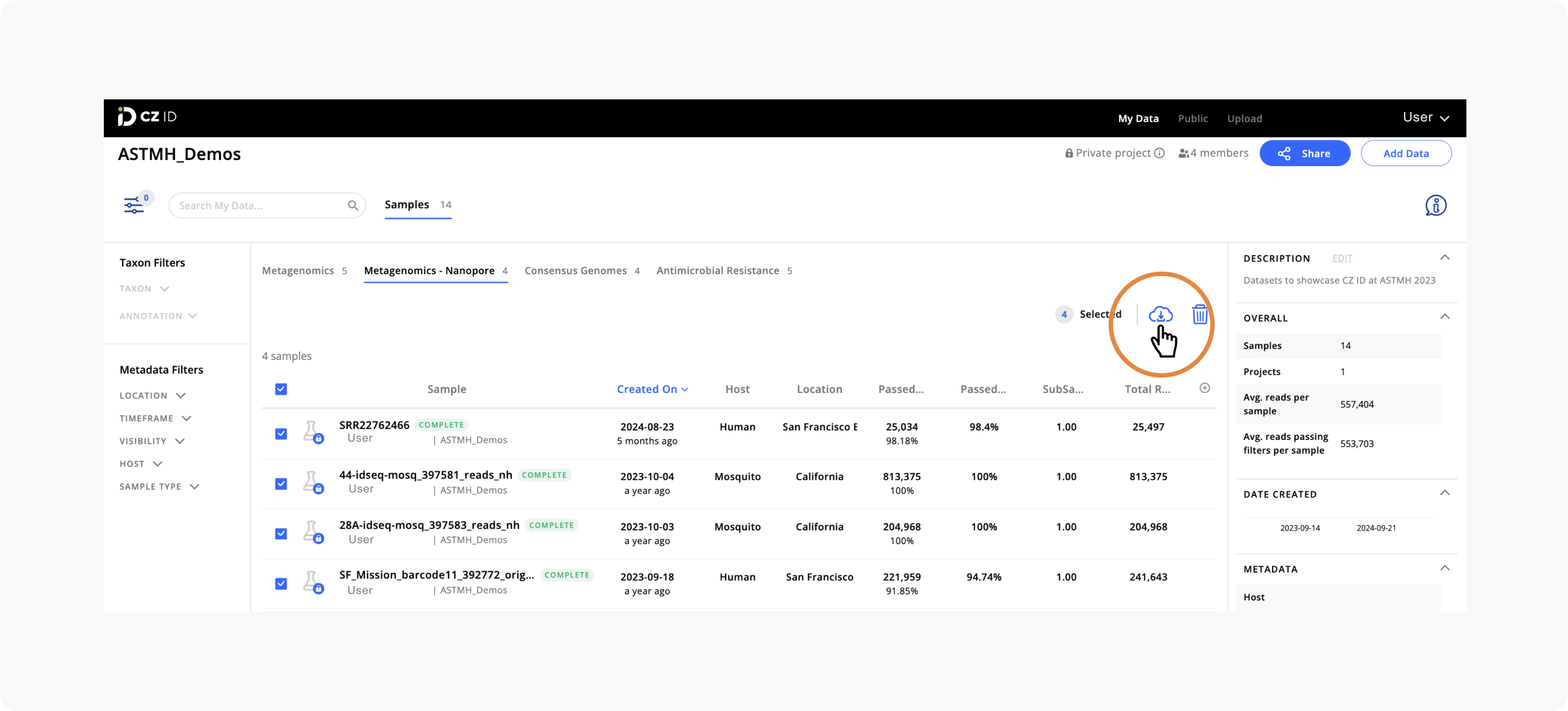Collapse the DATE CREATED section
The image size is (1568, 711).
pyautogui.click(x=1444, y=492)
